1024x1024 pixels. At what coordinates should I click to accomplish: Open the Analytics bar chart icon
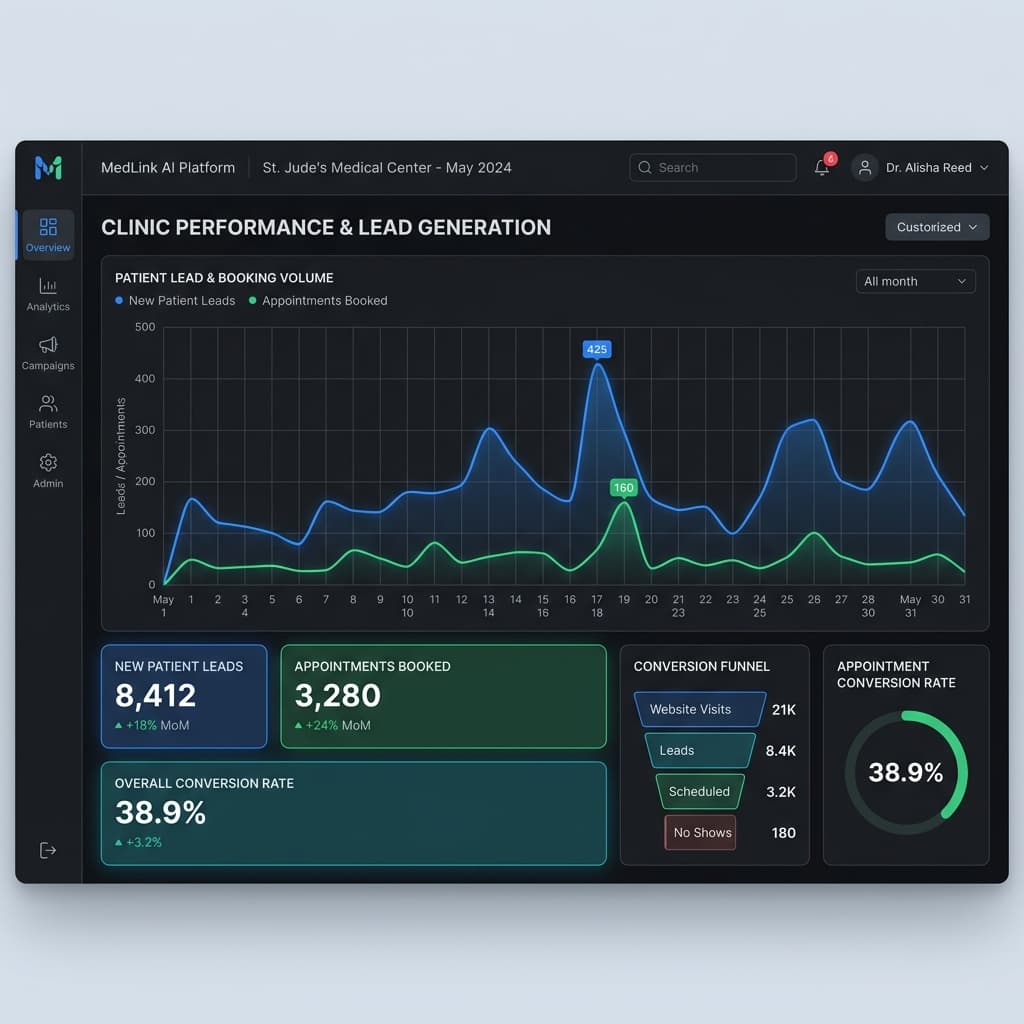(48, 286)
